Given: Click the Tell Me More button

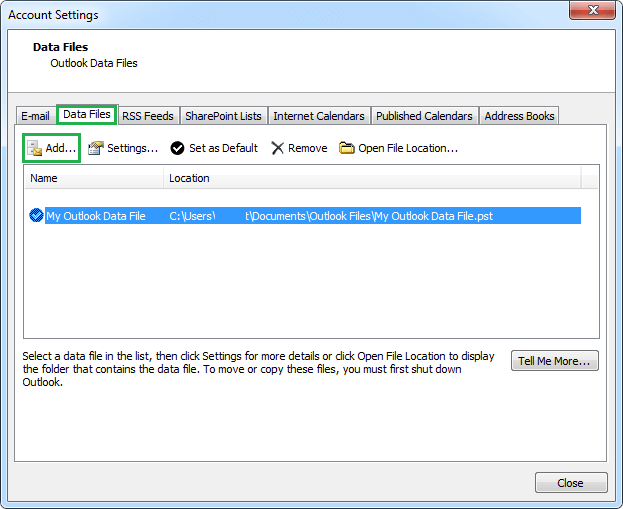Looking at the screenshot, I should [554, 361].
